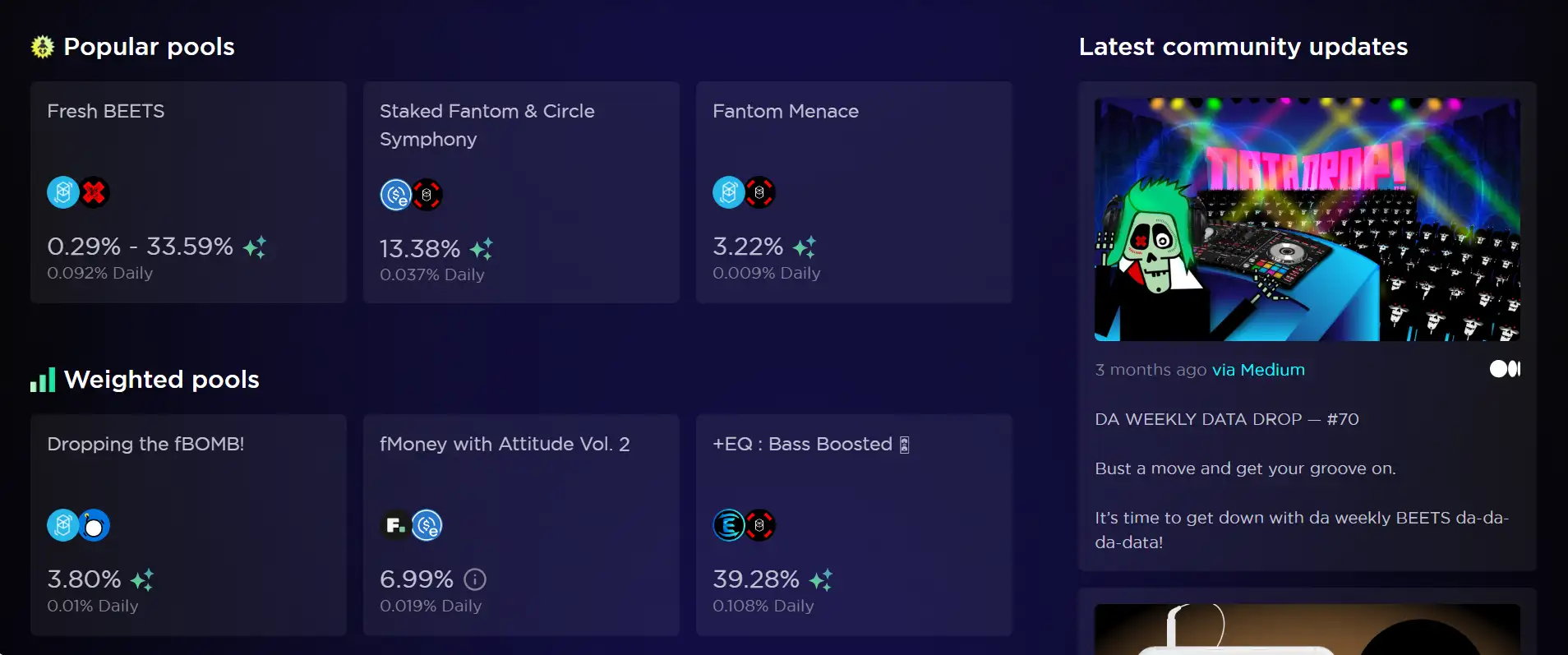Click the Medium logo icon in community update
This screenshot has width=1568, height=655.
[1505, 369]
